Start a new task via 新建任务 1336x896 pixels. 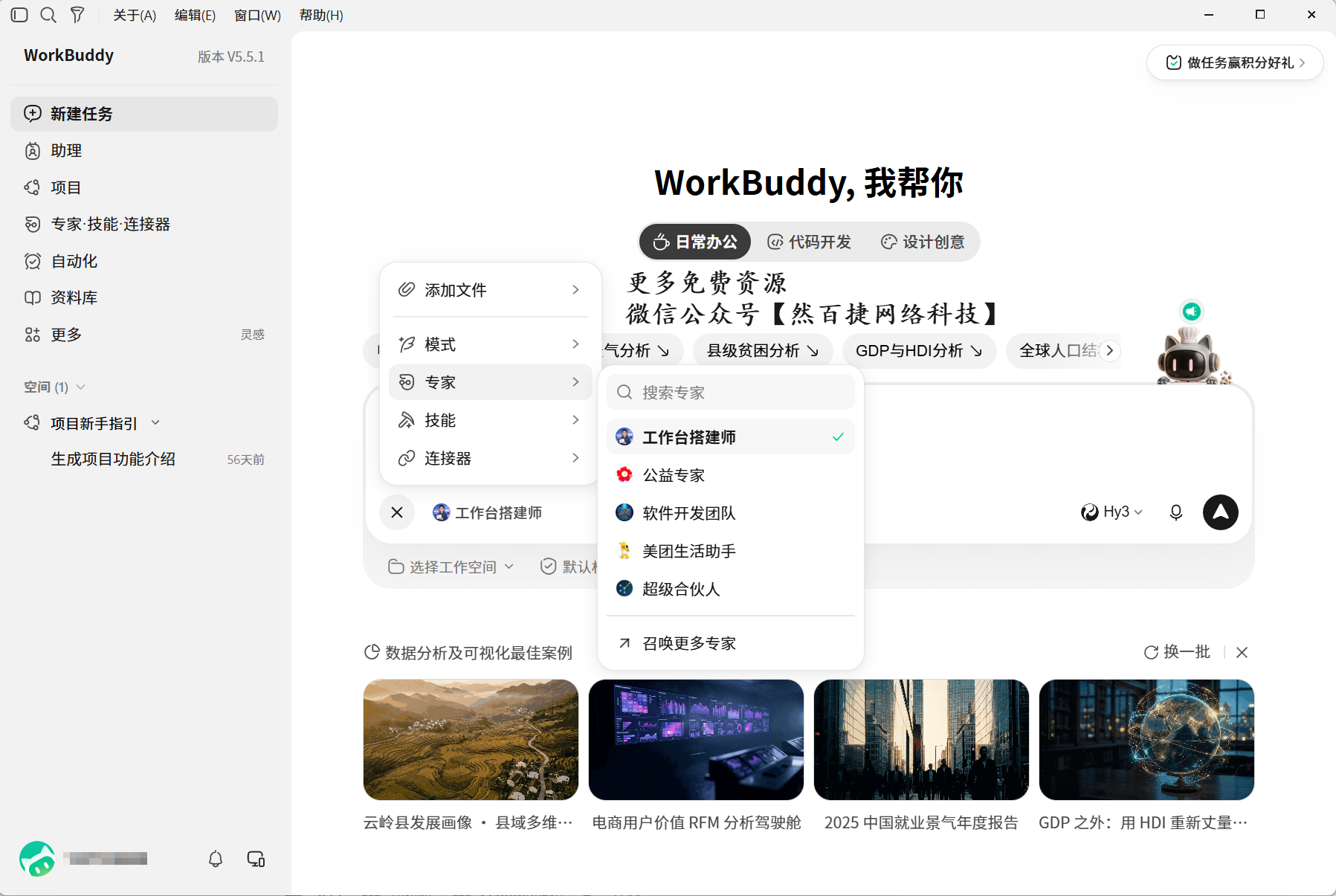[x=144, y=114]
